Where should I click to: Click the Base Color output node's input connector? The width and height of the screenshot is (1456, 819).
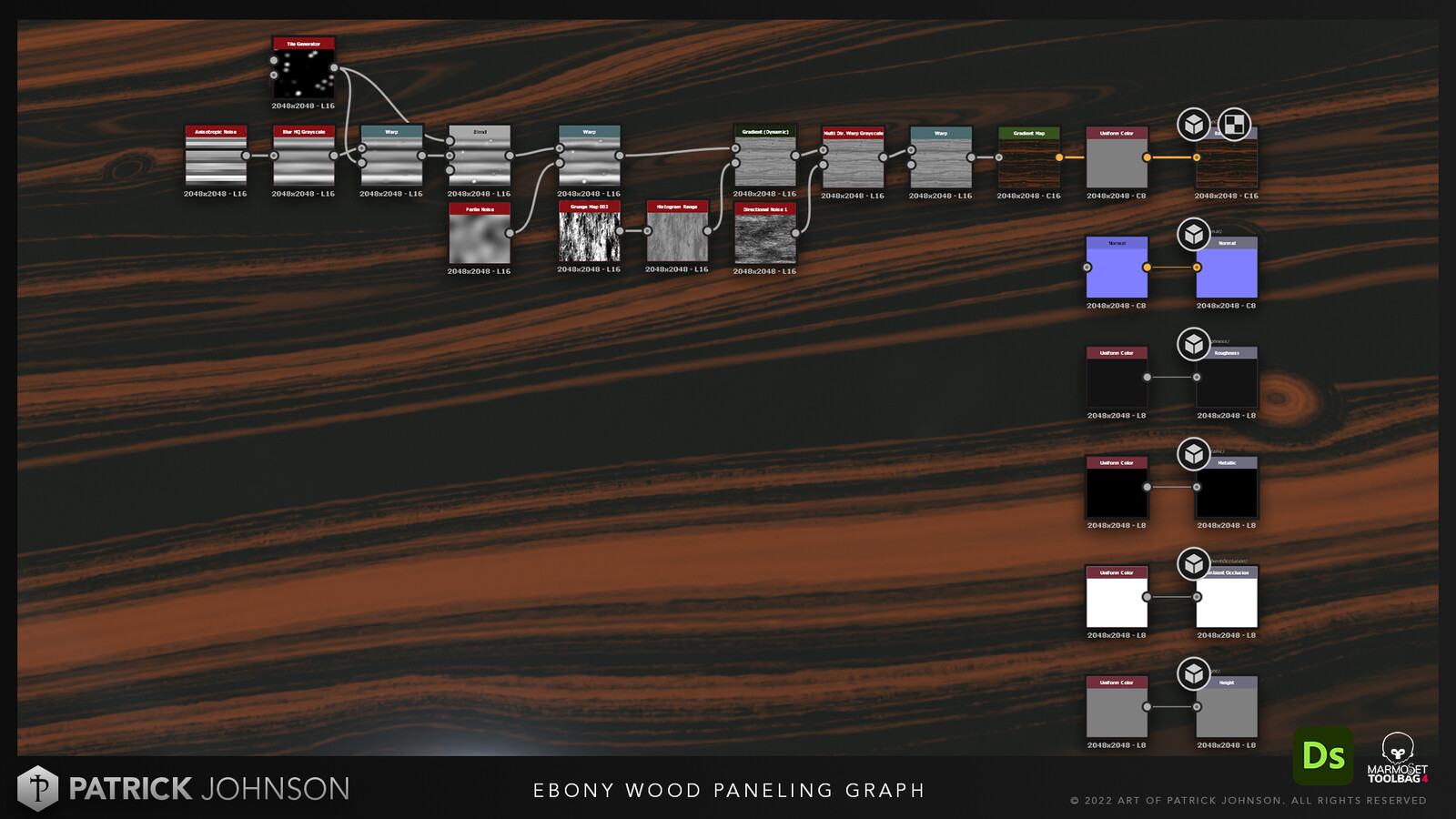click(x=1197, y=157)
